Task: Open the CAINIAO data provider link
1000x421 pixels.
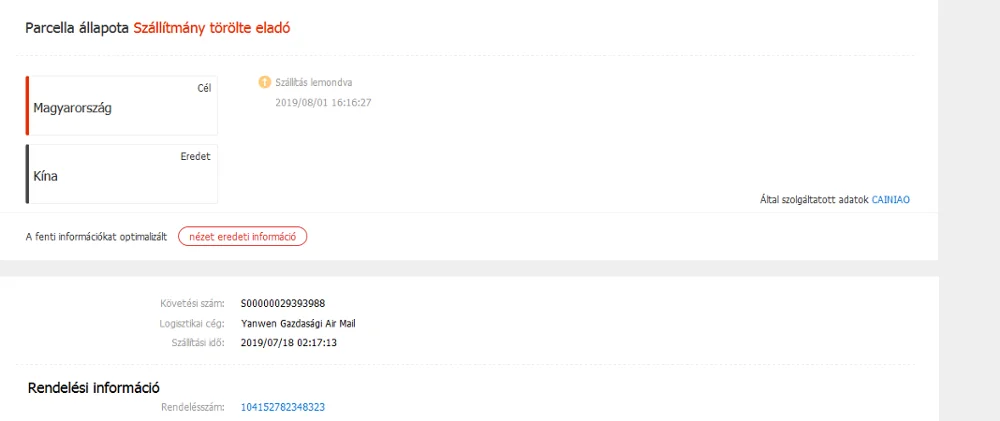Action: [x=890, y=200]
